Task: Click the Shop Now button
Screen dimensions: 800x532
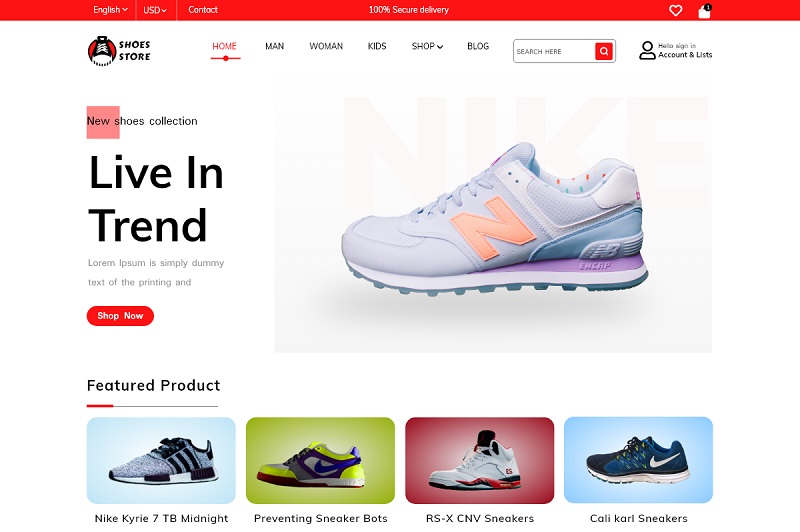Action: pyautogui.click(x=120, y=316)
